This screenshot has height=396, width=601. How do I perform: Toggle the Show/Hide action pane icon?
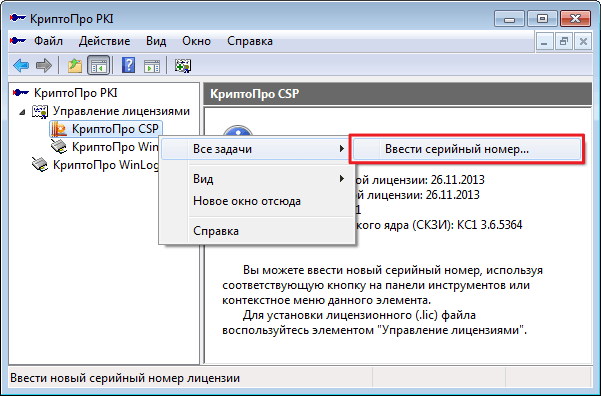pyautogui.click(x=152, y=66)
